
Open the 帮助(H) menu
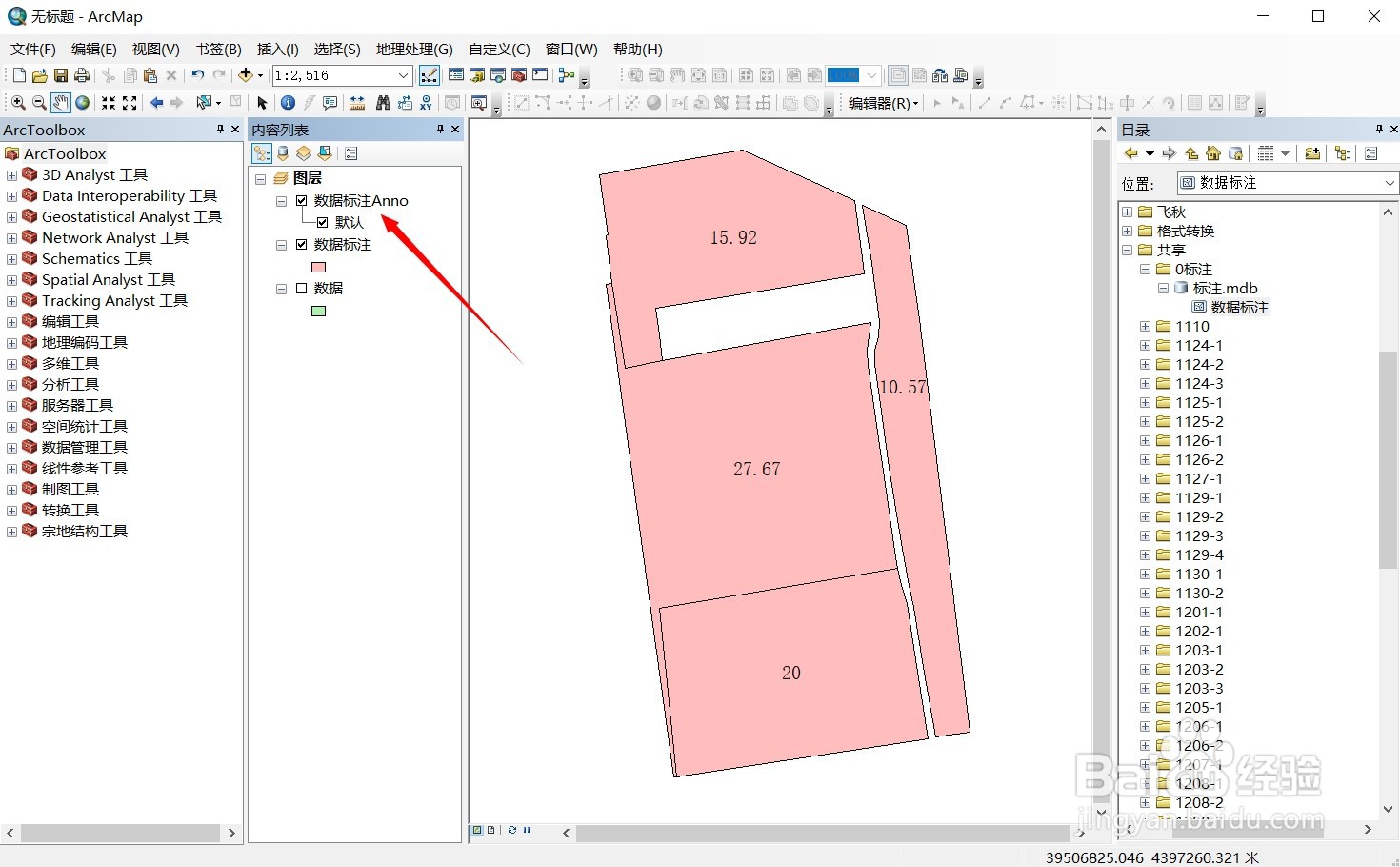click(638, 49)
